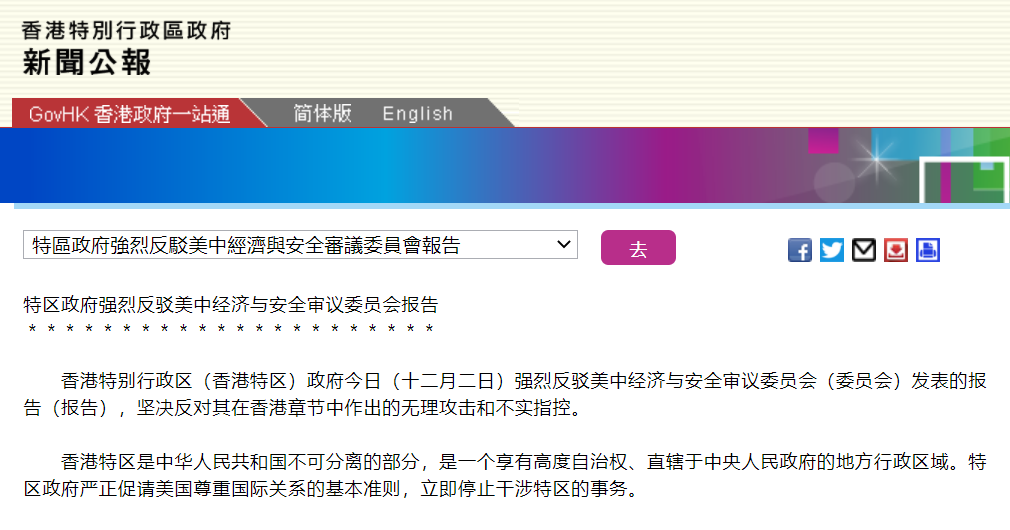Print the page using the printer icon

click(x=928, y=250)
